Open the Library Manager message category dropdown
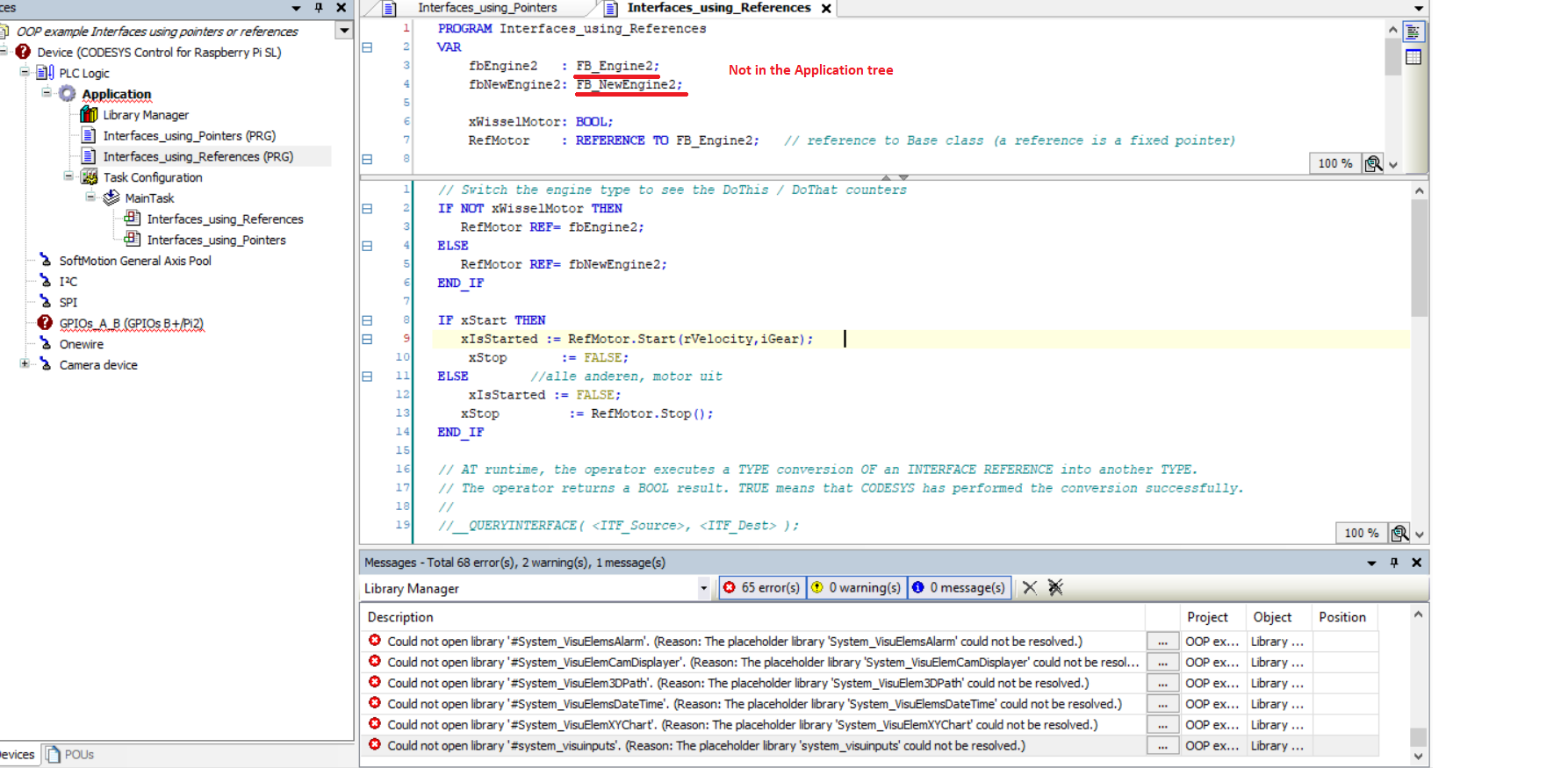Screen dimensions: 1568x768 [703, 589]
